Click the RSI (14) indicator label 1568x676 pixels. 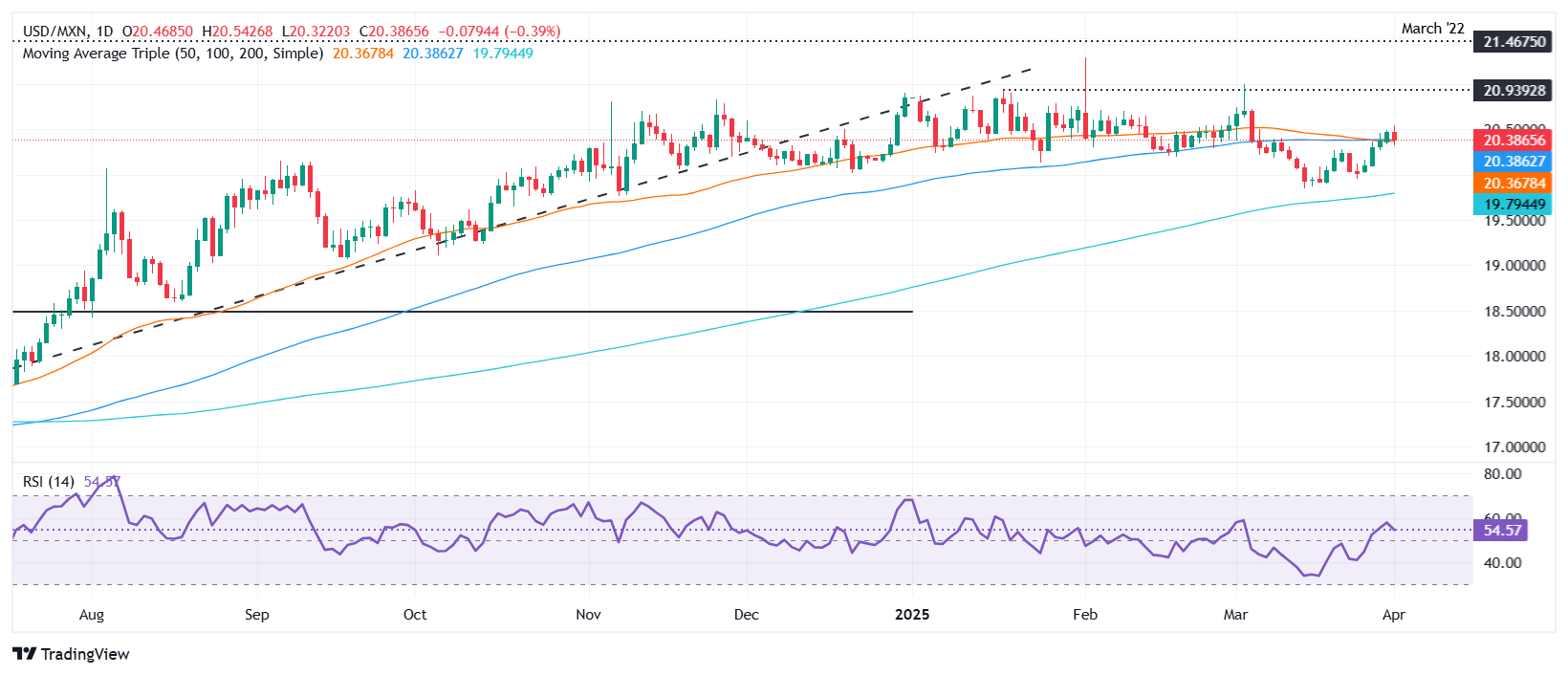coord(48,482)
